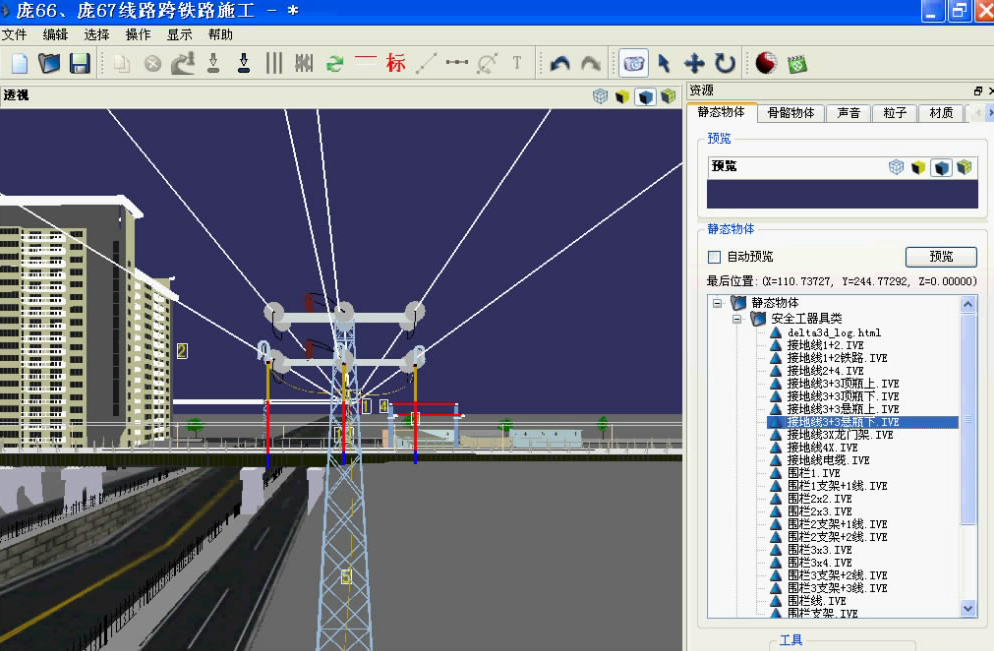Viewport: 994px width, 651px height.
Task: Switch viewport to wireframe cube mode
Action: pyautogui.click(x=600, y=96)
